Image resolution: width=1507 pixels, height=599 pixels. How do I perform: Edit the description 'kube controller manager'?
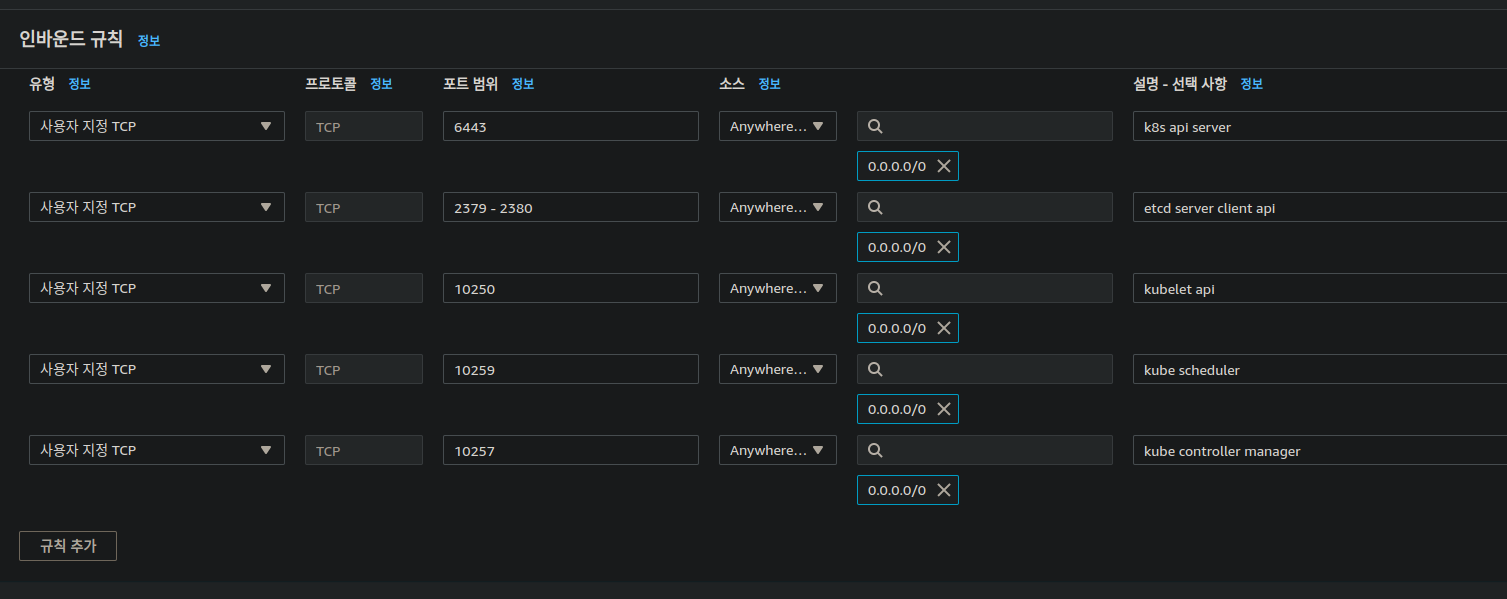(x=1320, y=450)
